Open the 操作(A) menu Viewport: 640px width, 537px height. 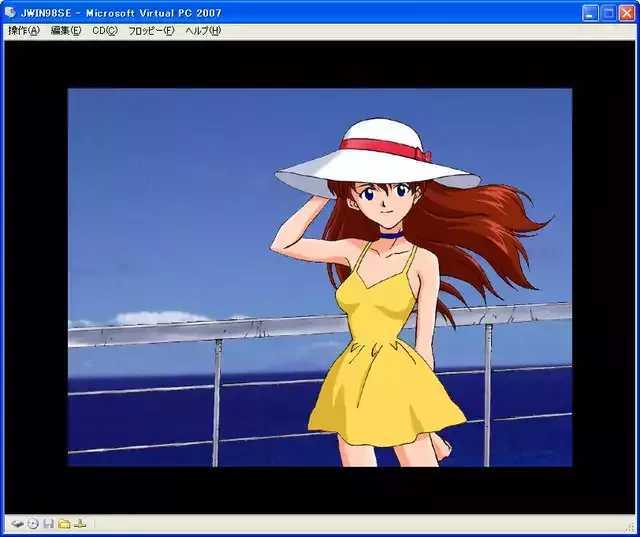coord(24,31)
